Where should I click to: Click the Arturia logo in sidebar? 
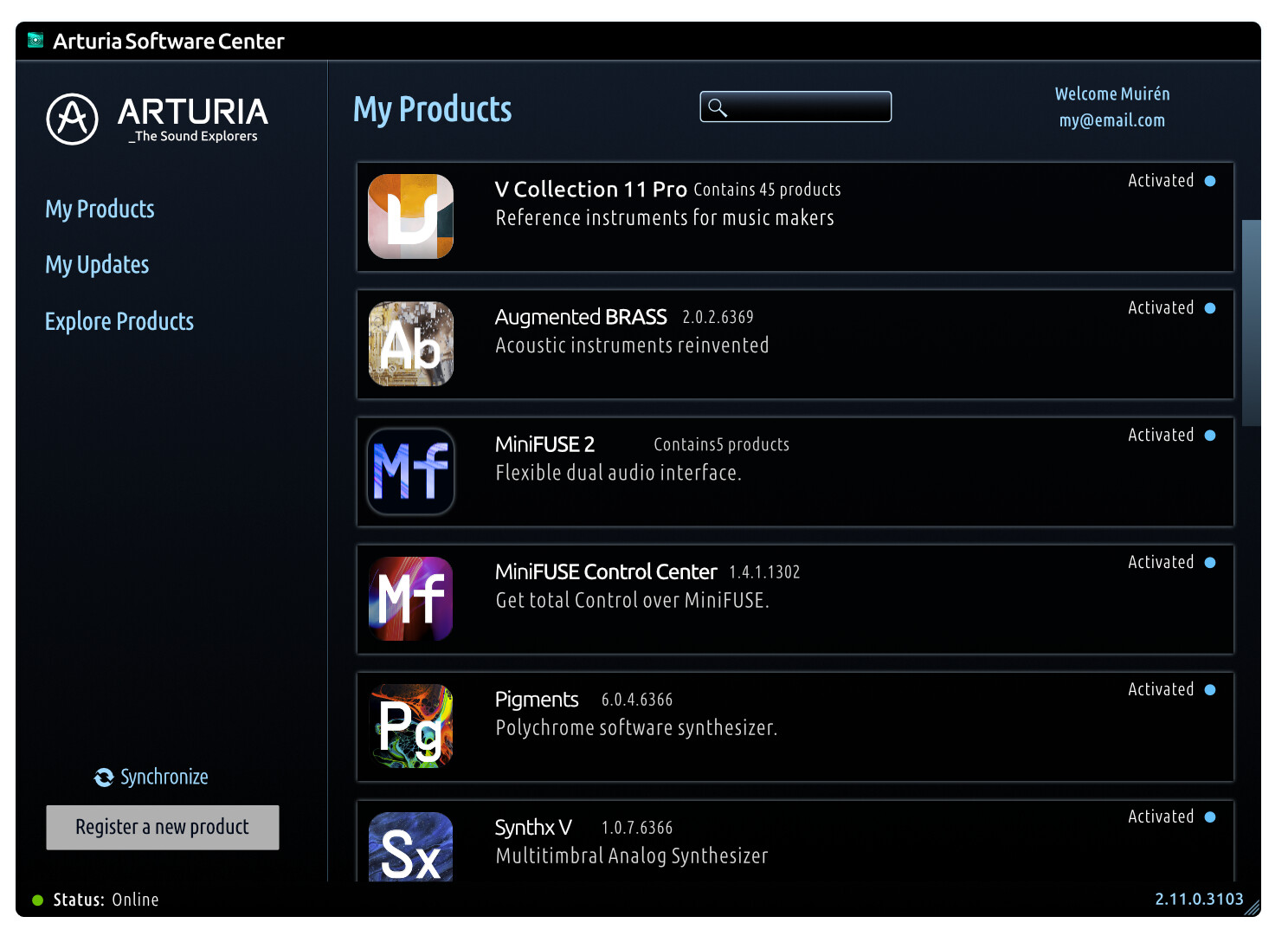72,119
